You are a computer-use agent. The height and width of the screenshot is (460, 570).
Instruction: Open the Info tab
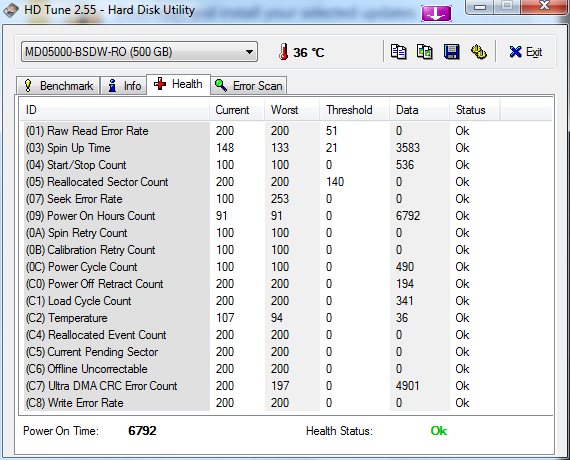click(x=124, y=86)
